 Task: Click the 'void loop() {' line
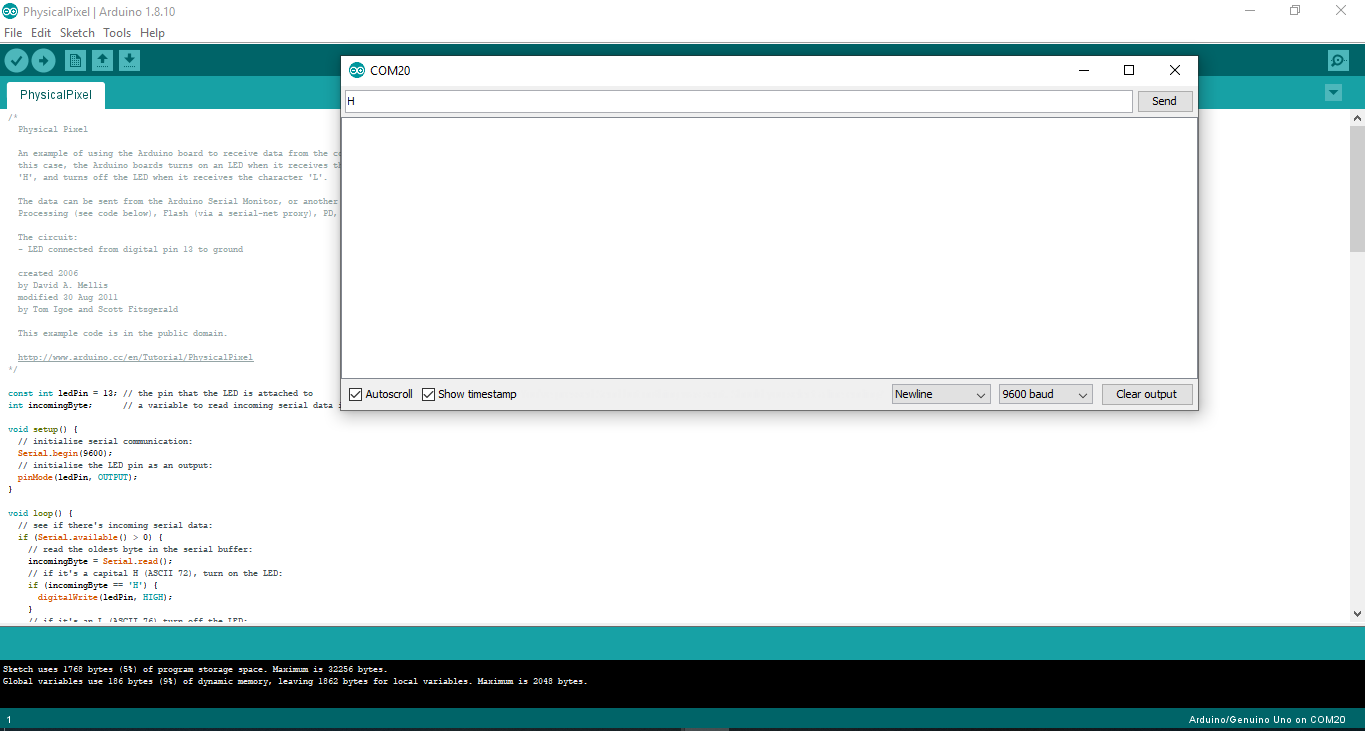pos(40,513)
